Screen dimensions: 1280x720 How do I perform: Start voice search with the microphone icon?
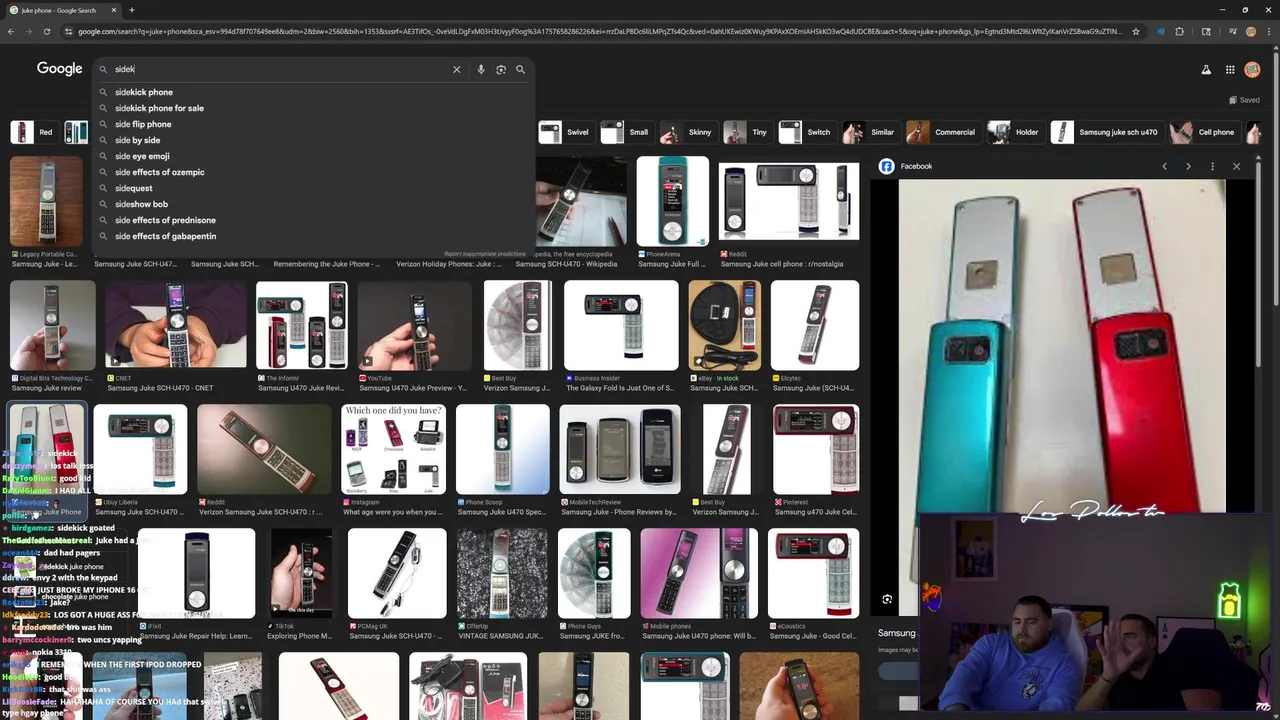click(481, 69)
